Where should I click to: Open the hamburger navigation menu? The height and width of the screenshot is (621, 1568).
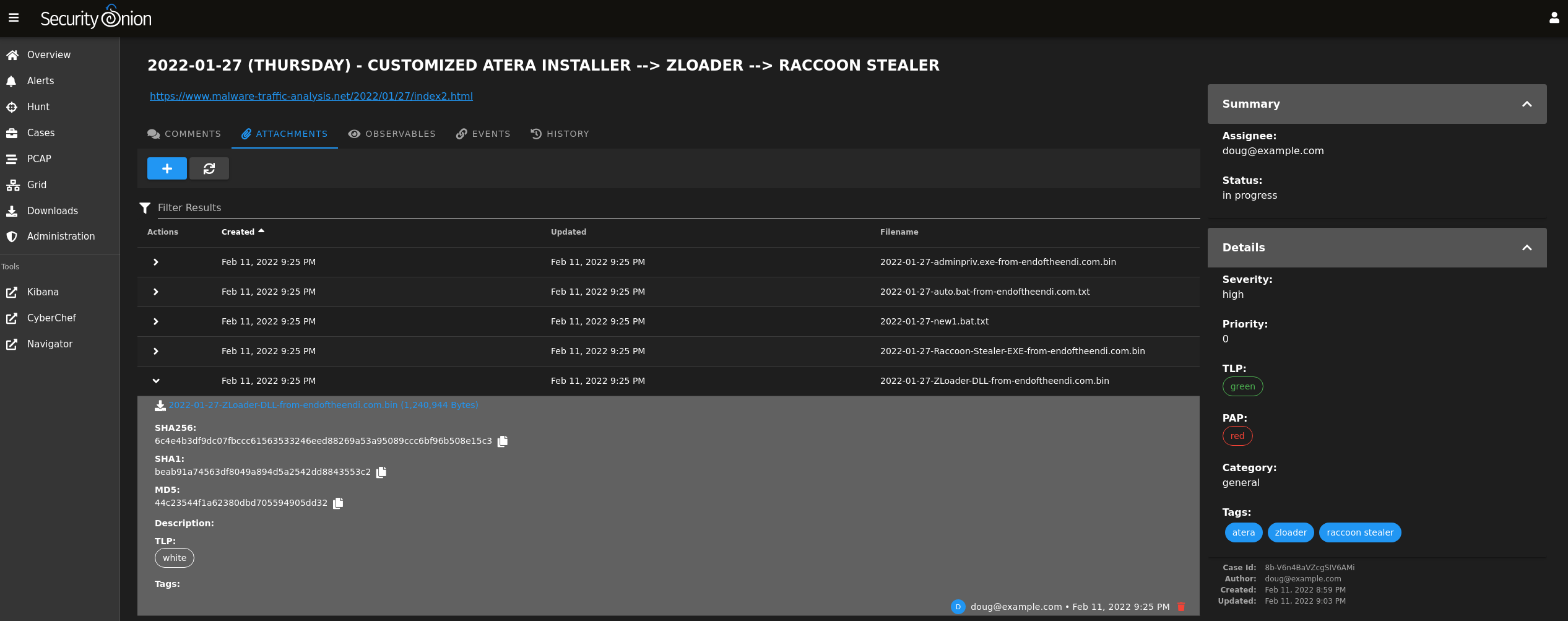(x=14, y=18)
